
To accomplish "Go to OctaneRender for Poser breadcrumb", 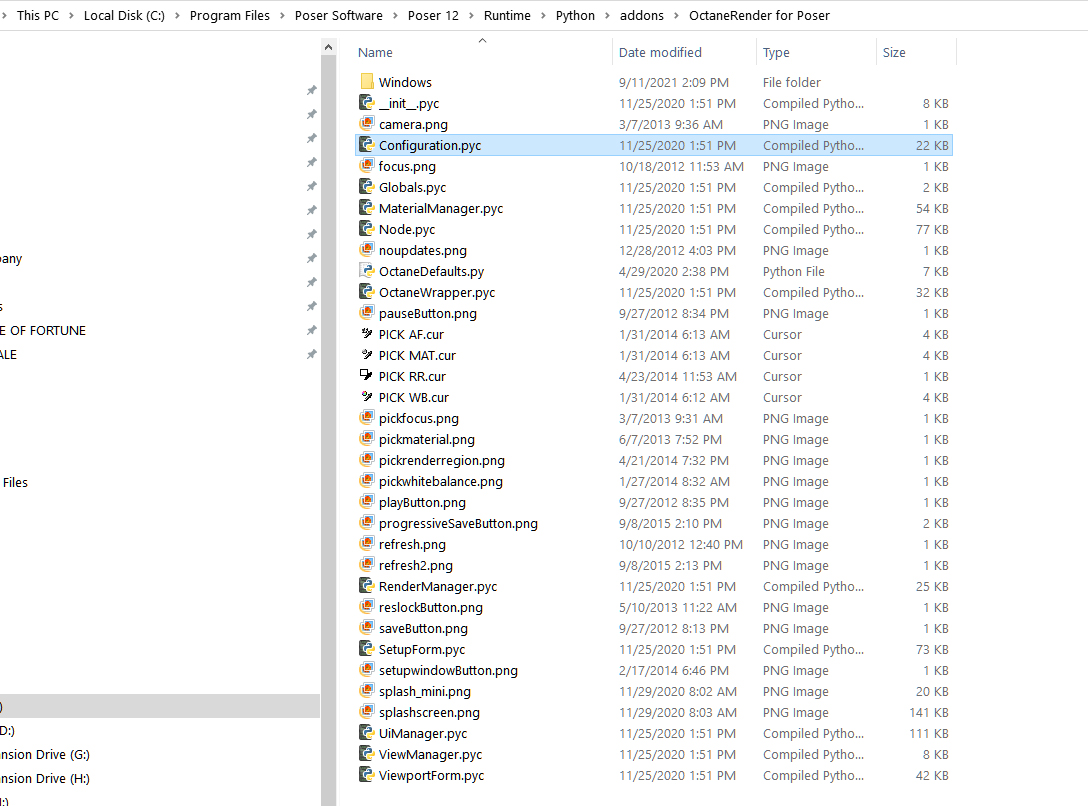I will [x=759, y=15].
